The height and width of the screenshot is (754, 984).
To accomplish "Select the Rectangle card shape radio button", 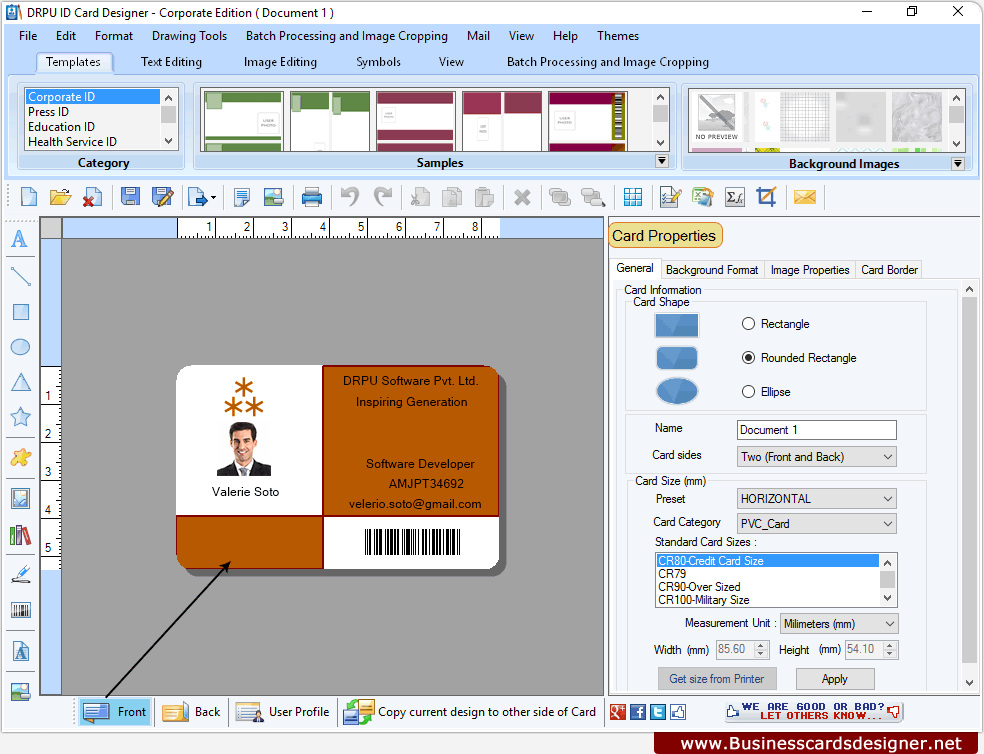I will [x=748, y=324].
